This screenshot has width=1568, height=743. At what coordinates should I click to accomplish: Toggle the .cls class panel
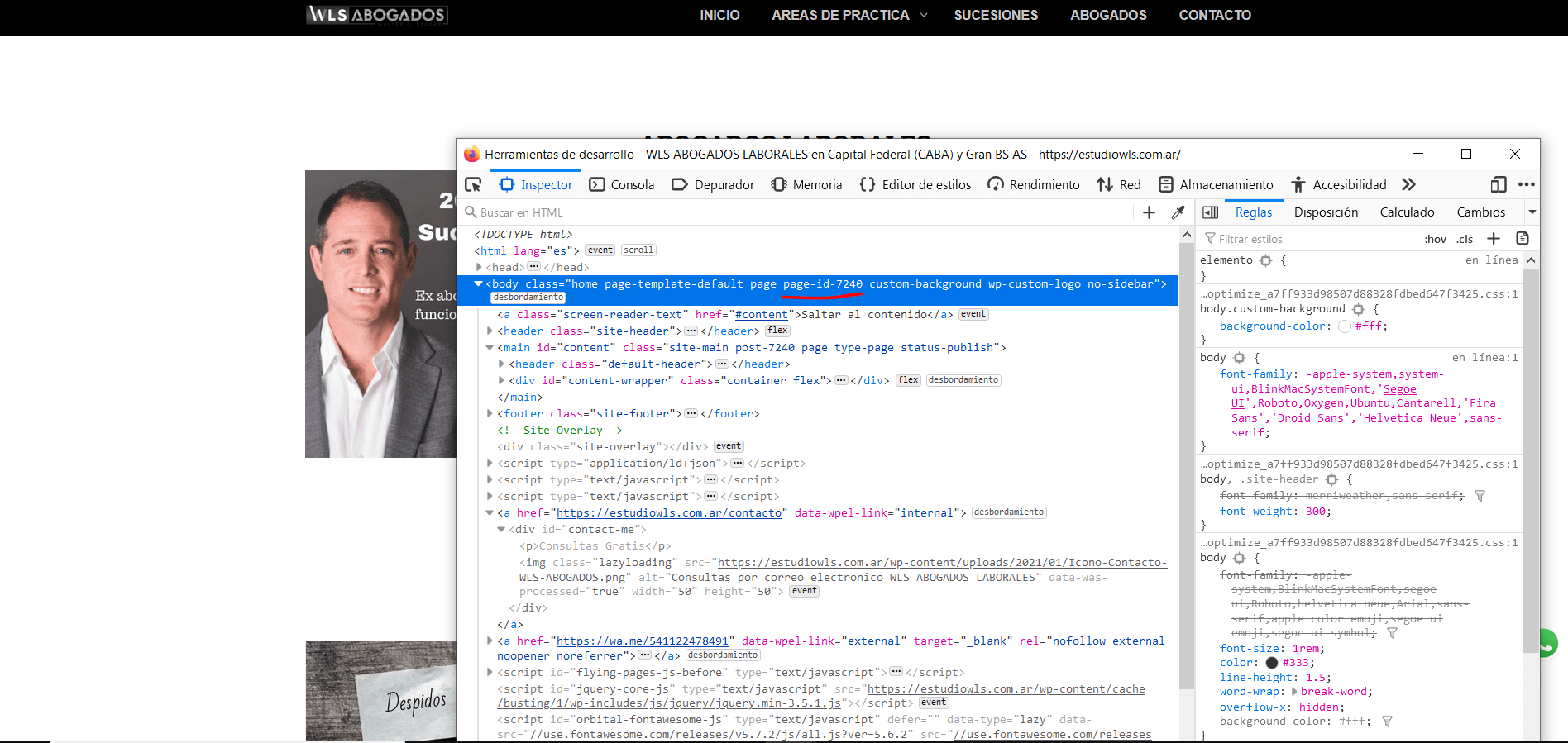(1465, 239)
